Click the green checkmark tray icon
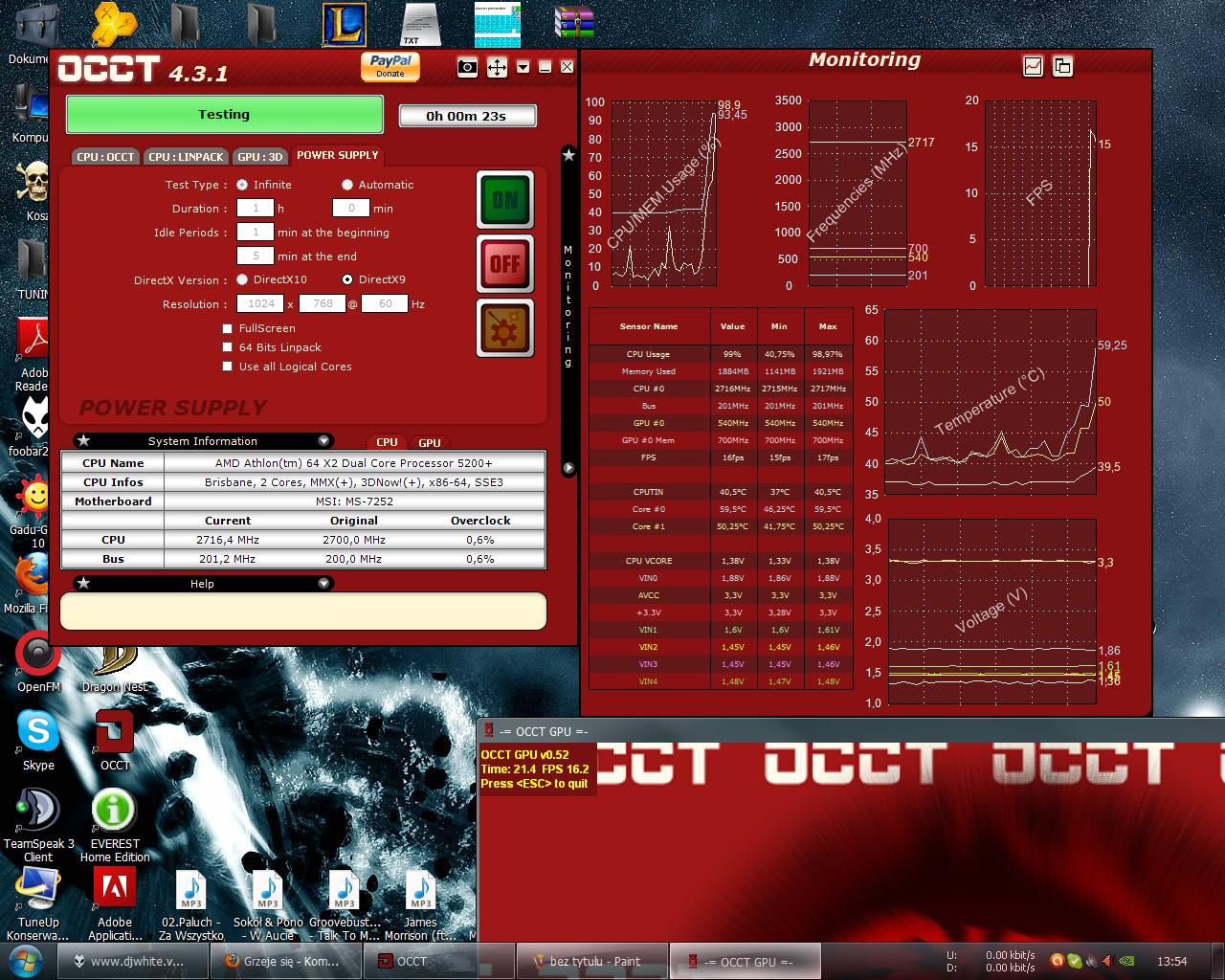This screenshot has width=1225, height=980. coord(1074,961)
